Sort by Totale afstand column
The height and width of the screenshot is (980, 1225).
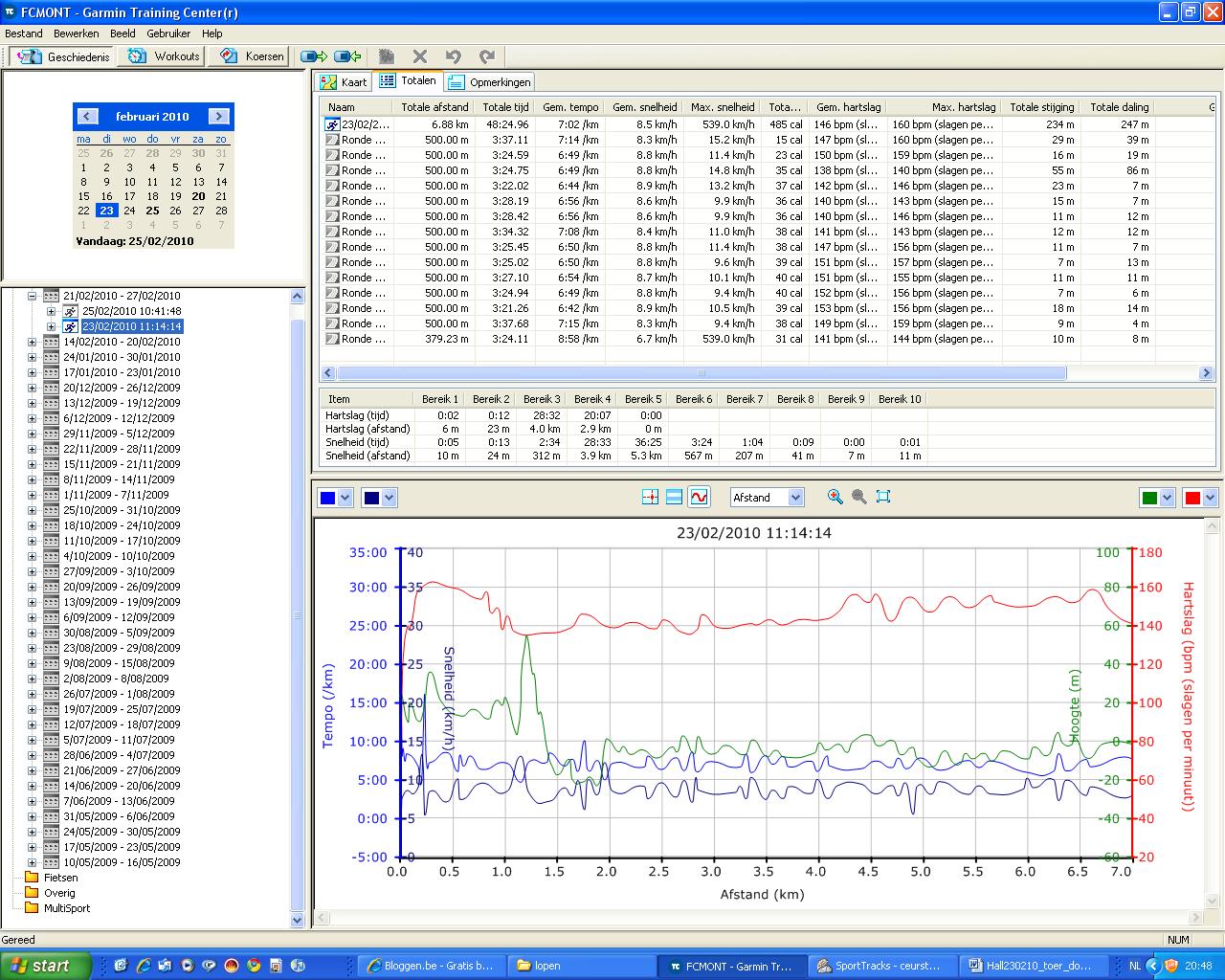(x=434, y=107)
